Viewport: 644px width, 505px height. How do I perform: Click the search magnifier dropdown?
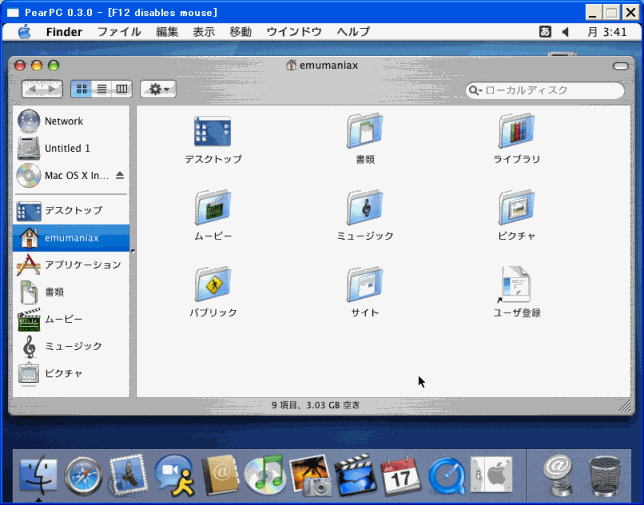476,91
